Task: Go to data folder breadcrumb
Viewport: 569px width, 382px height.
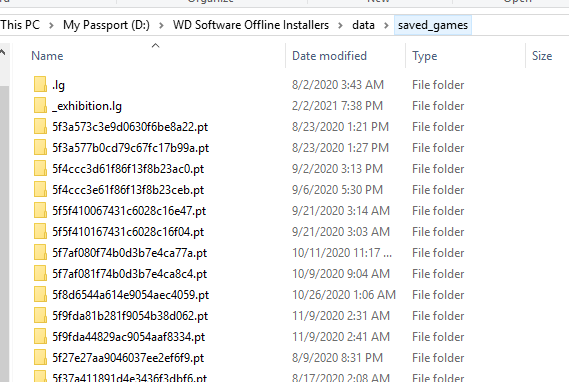Action: pos(363,25)
